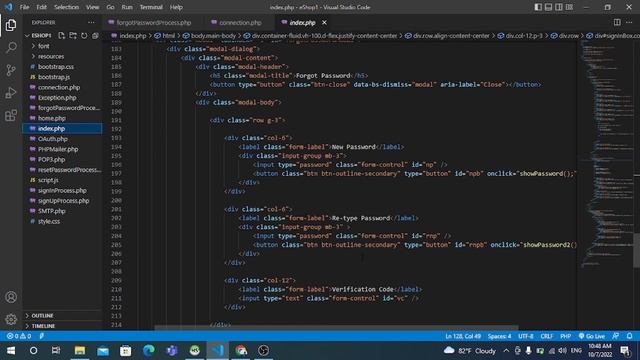The height and width of the screenshot is (360, 640).
Task: Click the errors and warnings status indicator
Action: (x=19, y=336)
